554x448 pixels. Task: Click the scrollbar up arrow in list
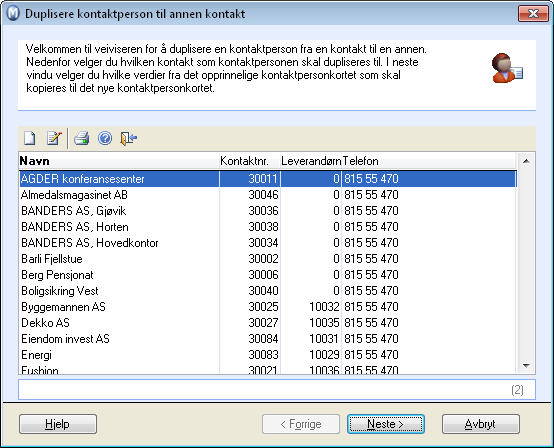(x=526, y=161)
